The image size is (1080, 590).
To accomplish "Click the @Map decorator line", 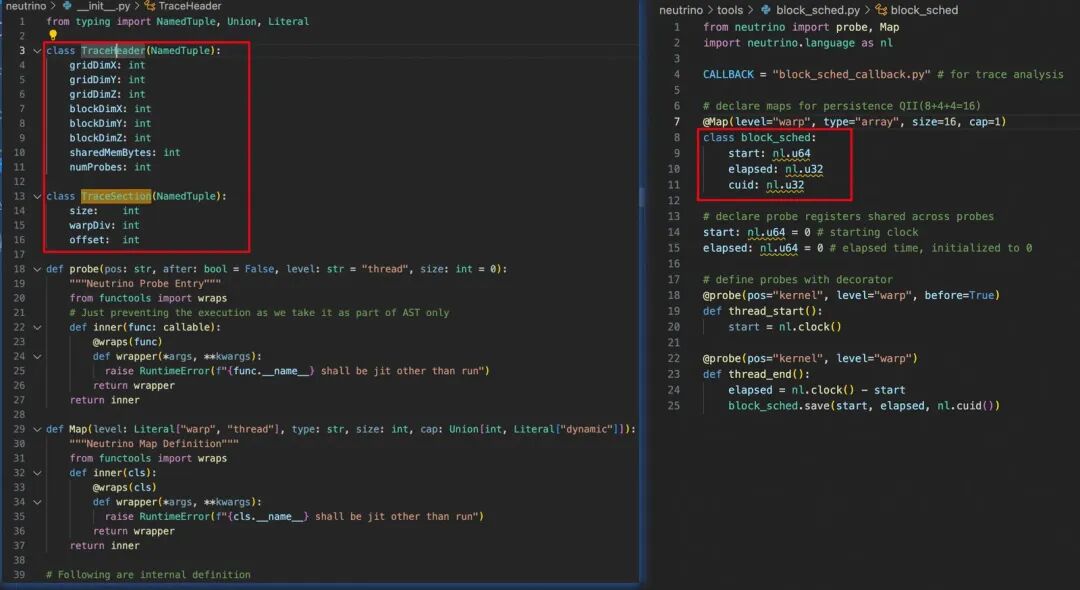I will click(x=855, y=122).
